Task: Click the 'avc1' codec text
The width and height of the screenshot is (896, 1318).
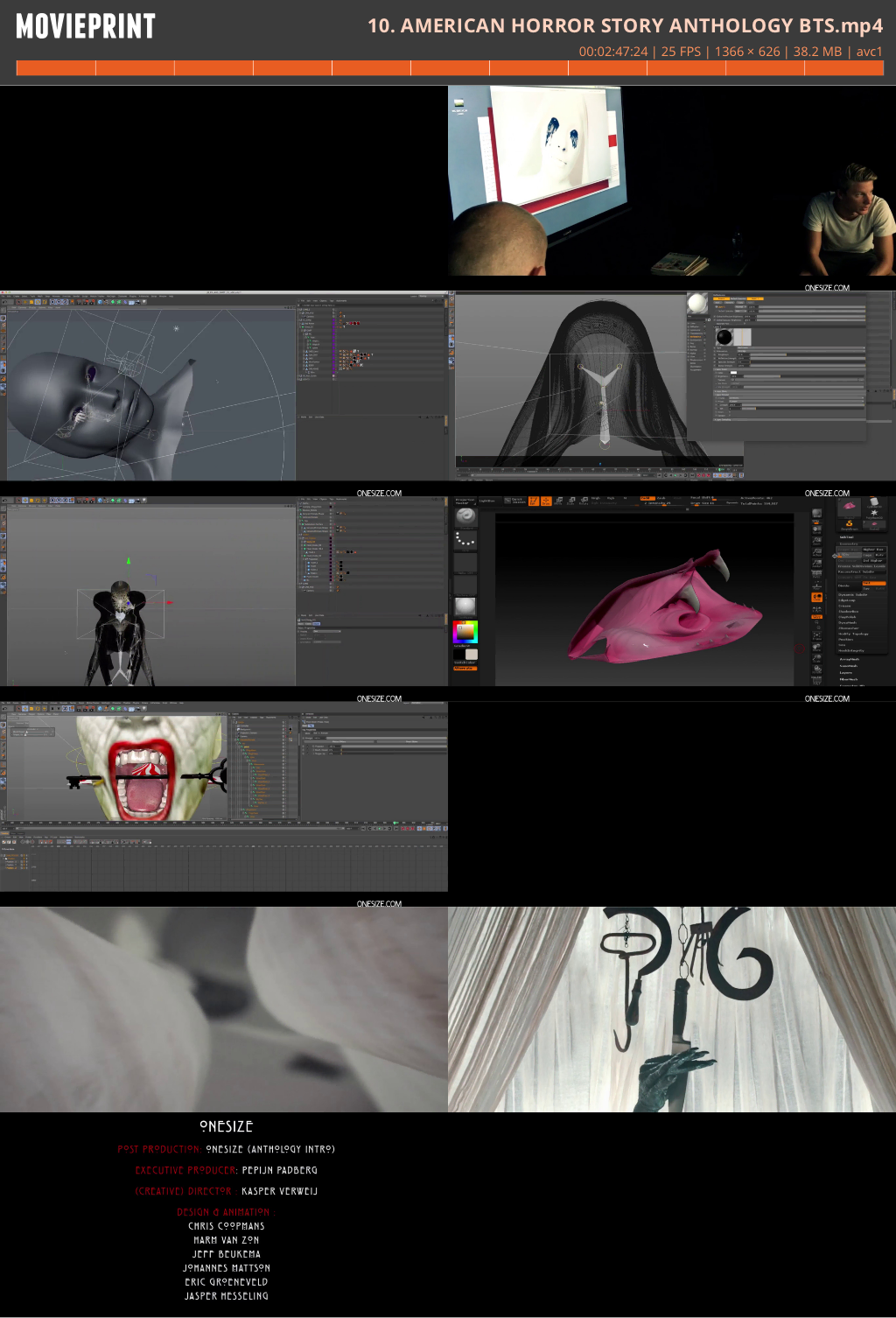Action: point(869,52)
